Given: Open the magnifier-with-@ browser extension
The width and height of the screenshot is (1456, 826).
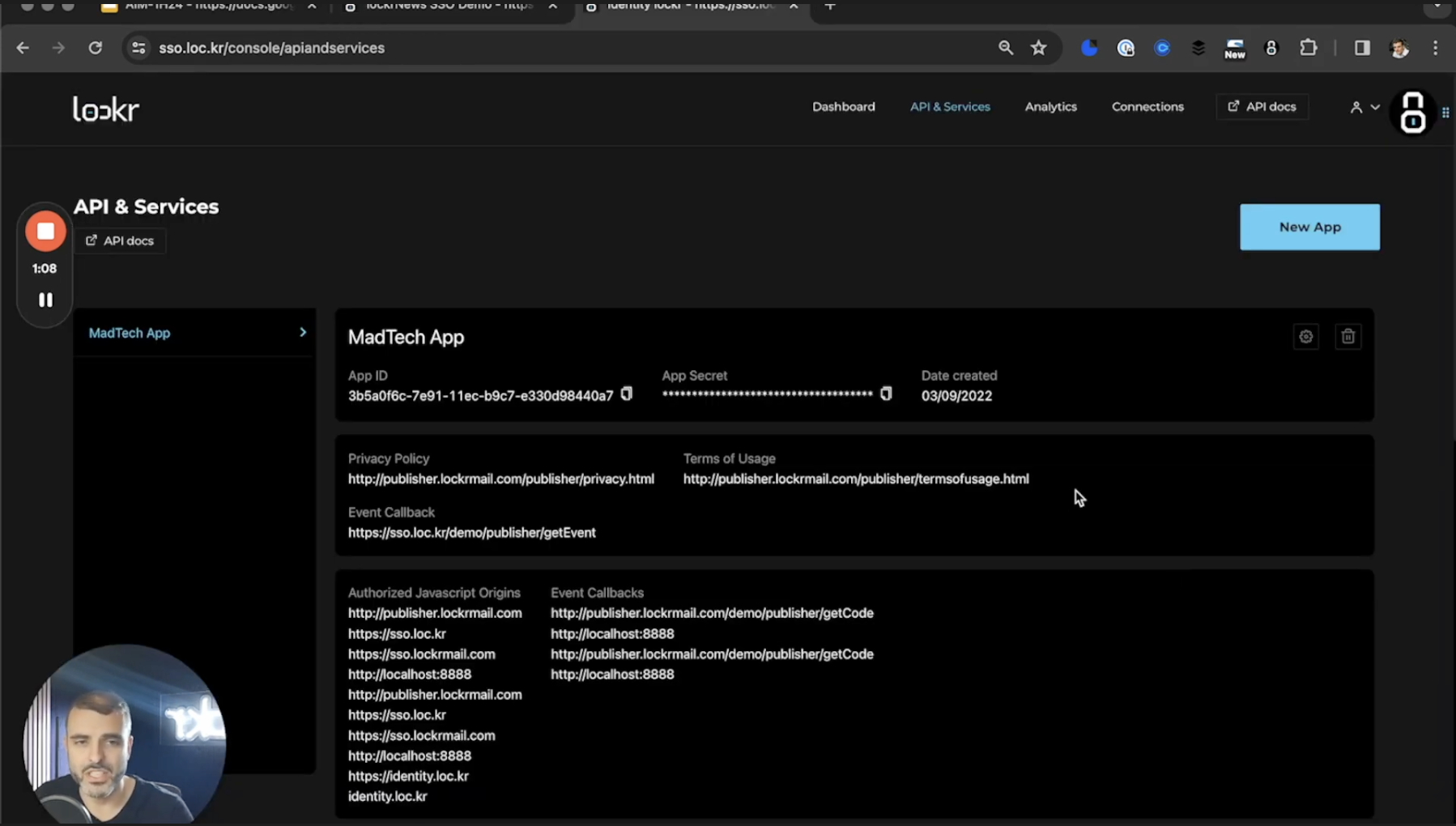Looking at the screenshot, I should point(1125,48).
